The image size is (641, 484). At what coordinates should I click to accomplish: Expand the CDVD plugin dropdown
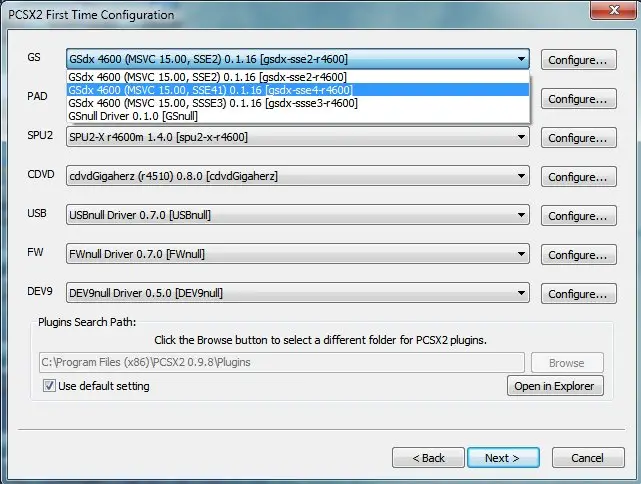pos(520,177)
